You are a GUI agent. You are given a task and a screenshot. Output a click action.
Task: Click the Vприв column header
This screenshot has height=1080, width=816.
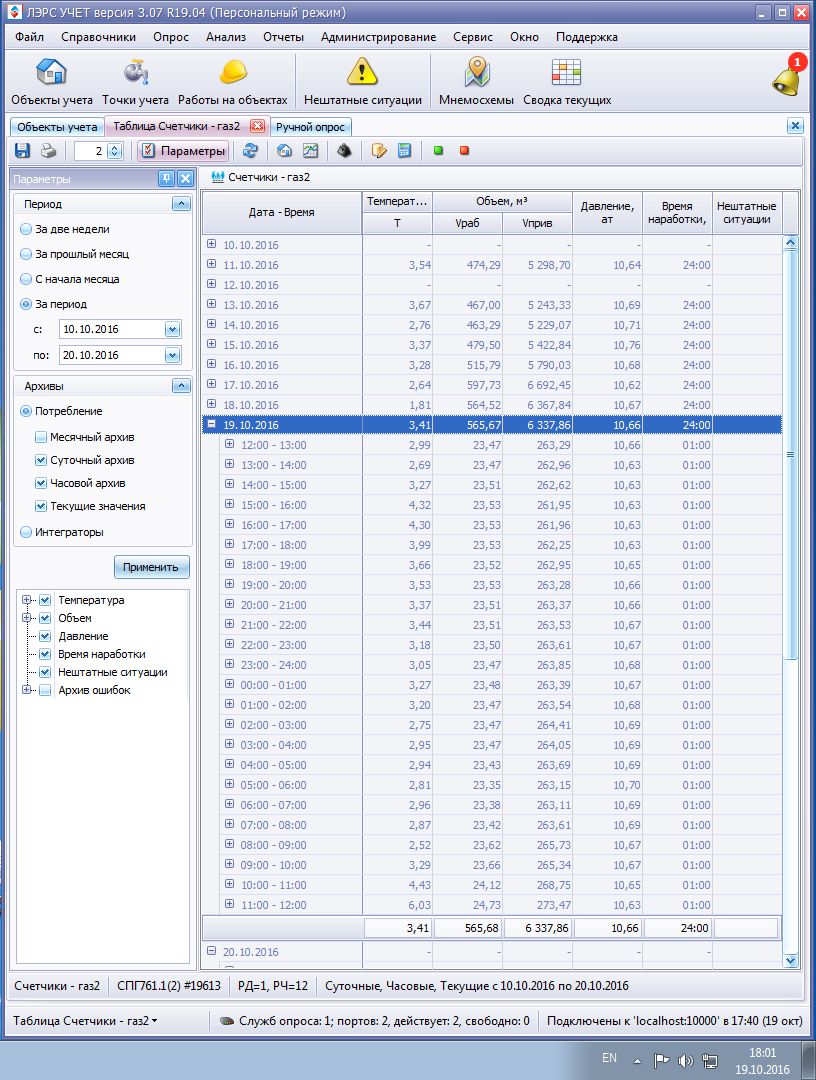pyautogui.click(x=537, y=223)
